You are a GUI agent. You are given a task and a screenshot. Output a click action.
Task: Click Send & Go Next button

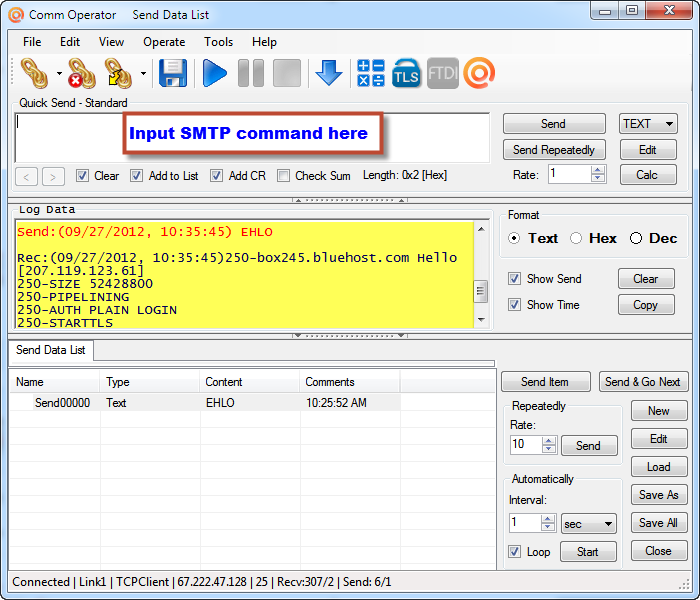(643, 382)
